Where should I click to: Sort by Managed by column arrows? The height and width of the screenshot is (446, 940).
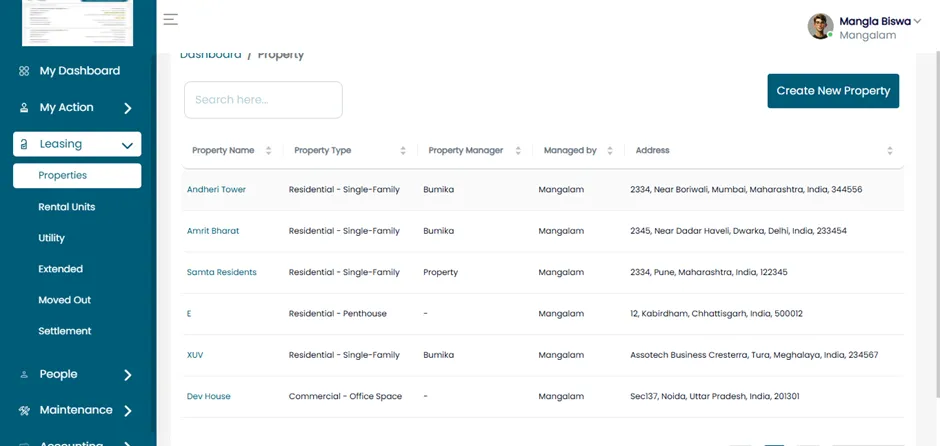click(610, 150)
